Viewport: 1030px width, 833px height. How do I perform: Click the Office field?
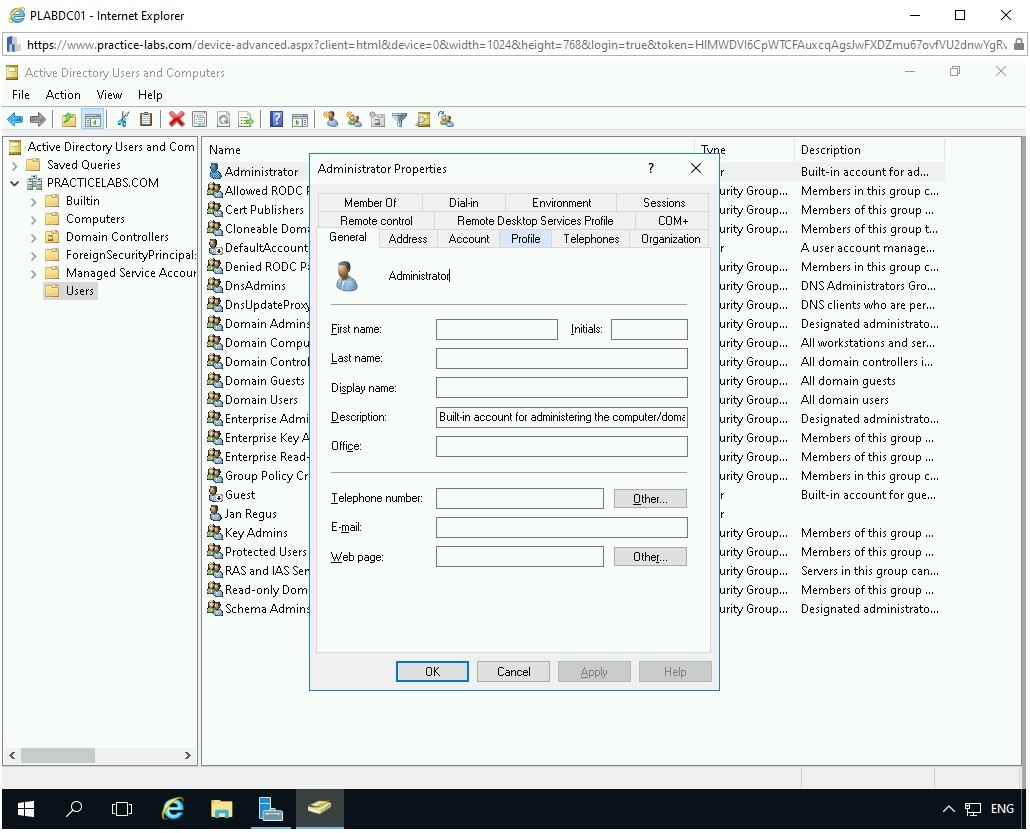click(562, 446)
